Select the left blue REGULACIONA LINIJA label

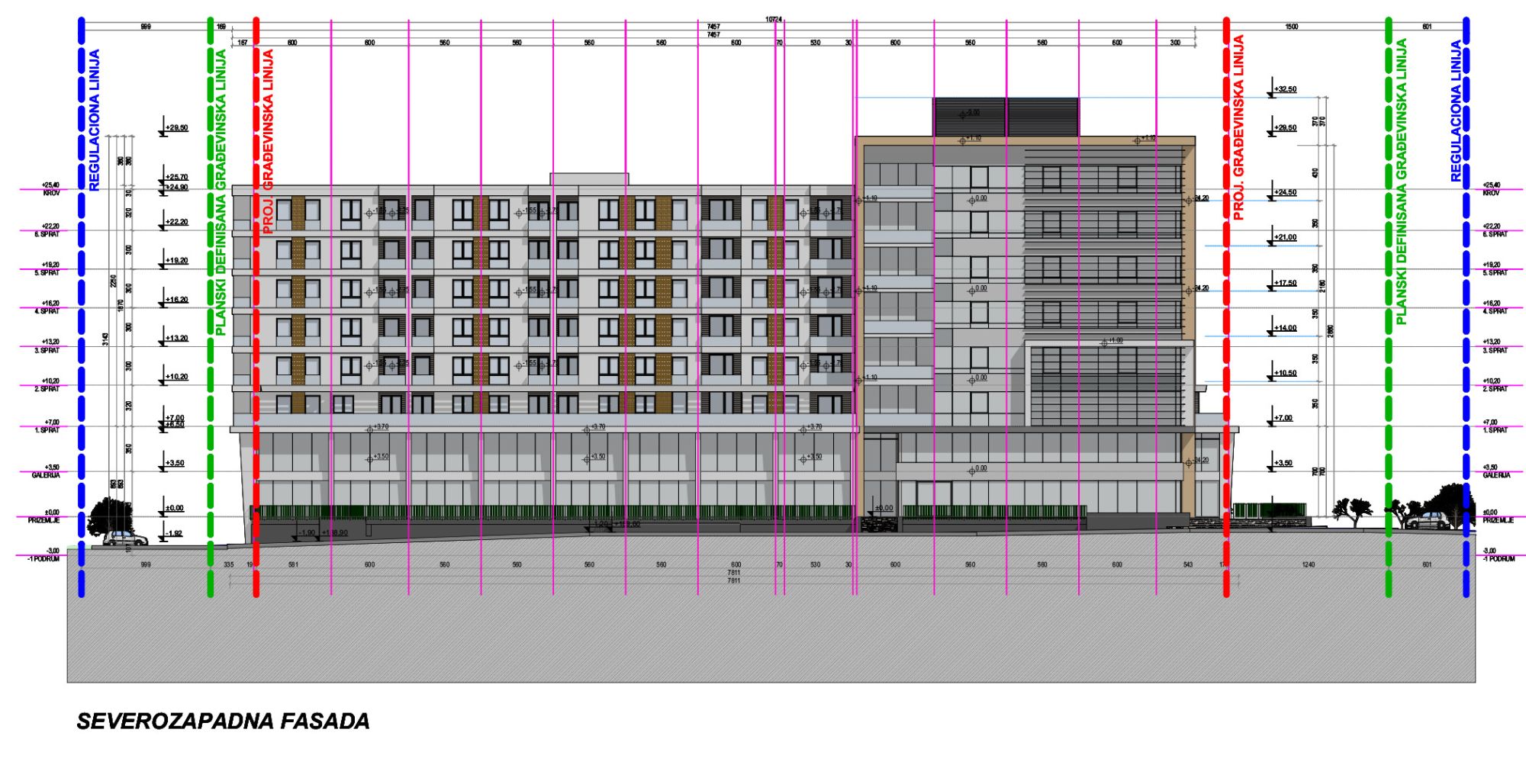point(95,120)
